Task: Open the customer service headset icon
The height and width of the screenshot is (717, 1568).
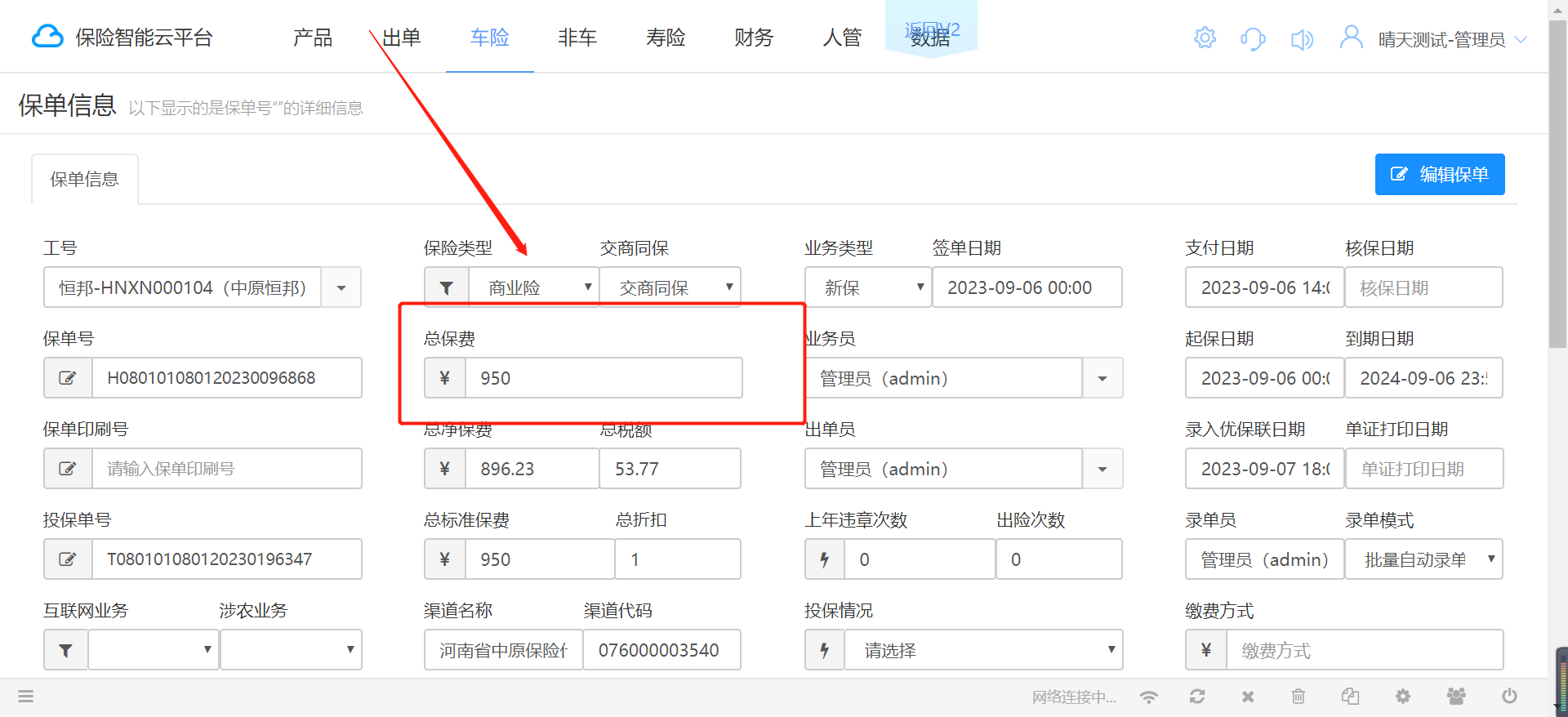Action: 1253,38
